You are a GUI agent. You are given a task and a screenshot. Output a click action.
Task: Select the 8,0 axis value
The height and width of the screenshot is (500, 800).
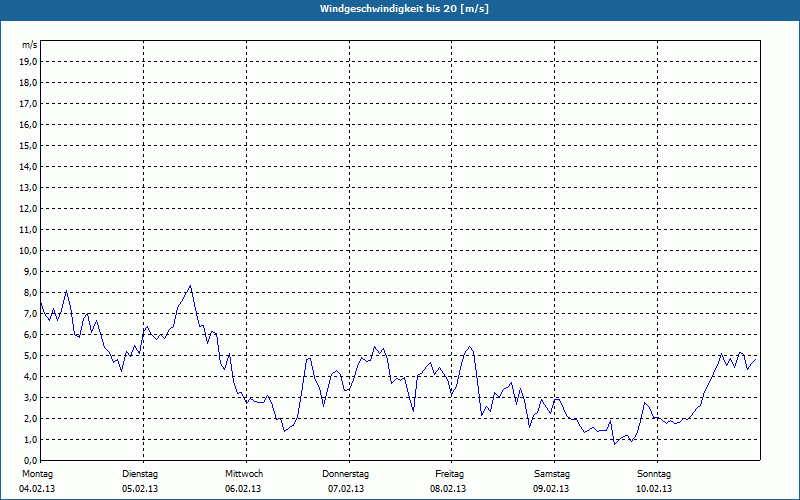[x=30, y=292]
